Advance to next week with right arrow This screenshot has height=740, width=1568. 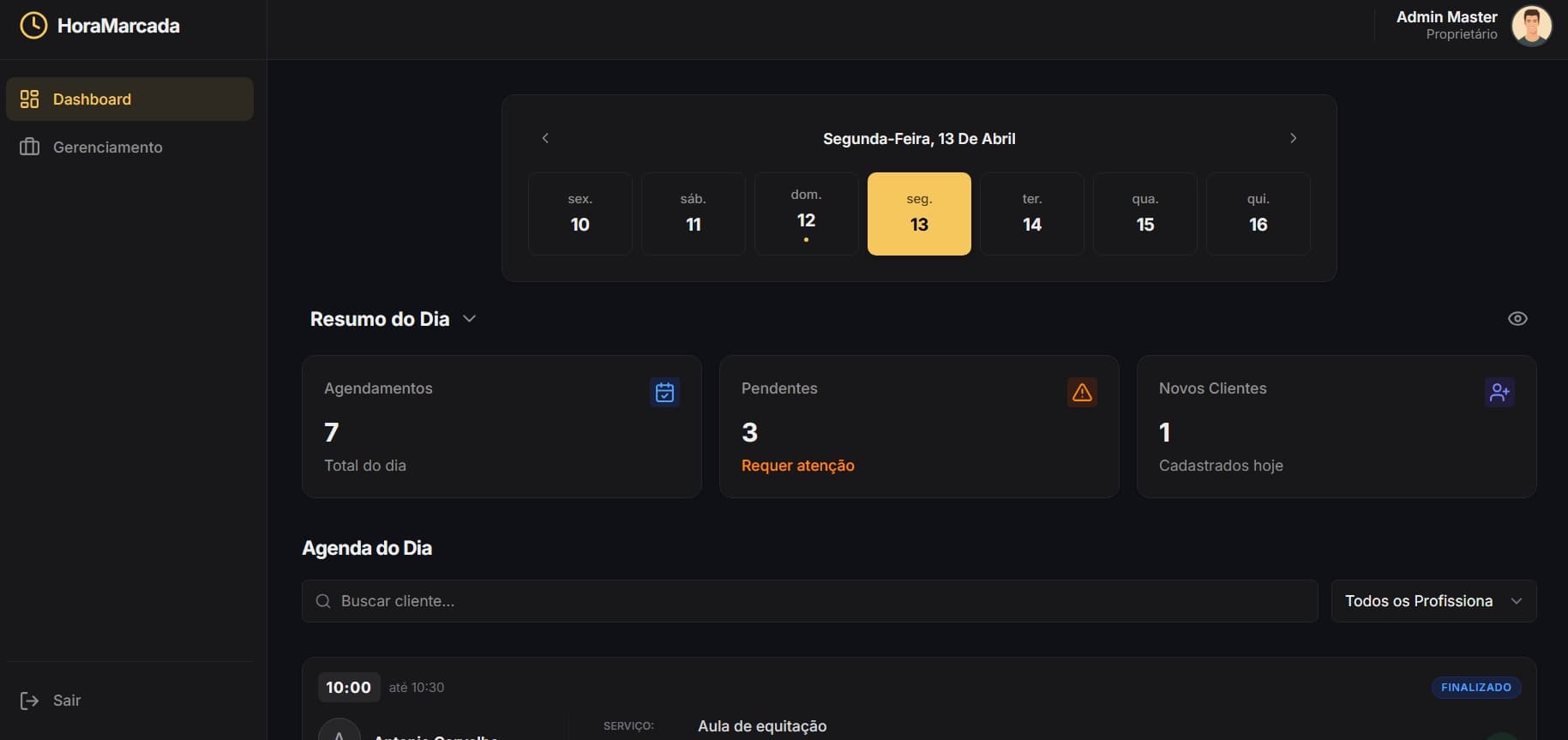coord(1293,138)
